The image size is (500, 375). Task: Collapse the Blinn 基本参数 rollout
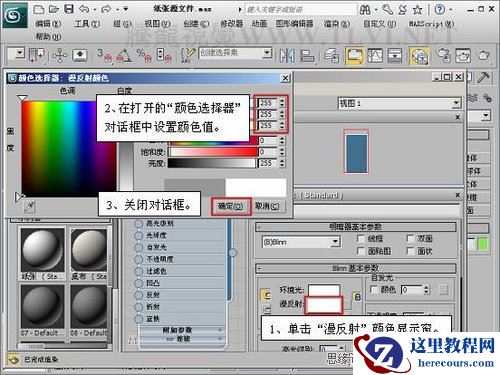pos(355,268)
